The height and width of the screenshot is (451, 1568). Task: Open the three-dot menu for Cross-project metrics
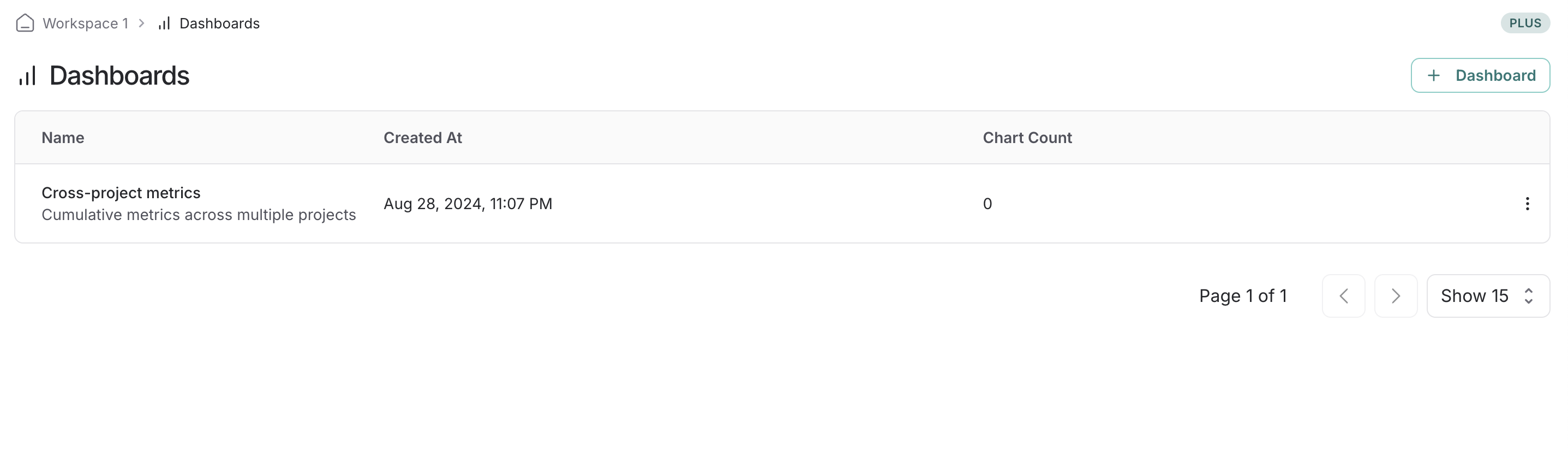(x=1527, y=204)
